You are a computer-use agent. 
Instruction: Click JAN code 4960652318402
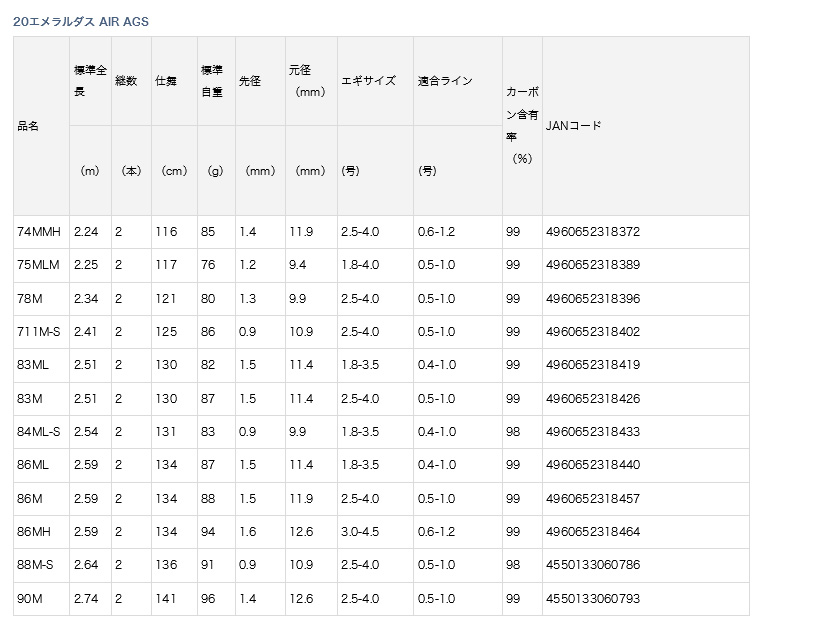point(593,332)
